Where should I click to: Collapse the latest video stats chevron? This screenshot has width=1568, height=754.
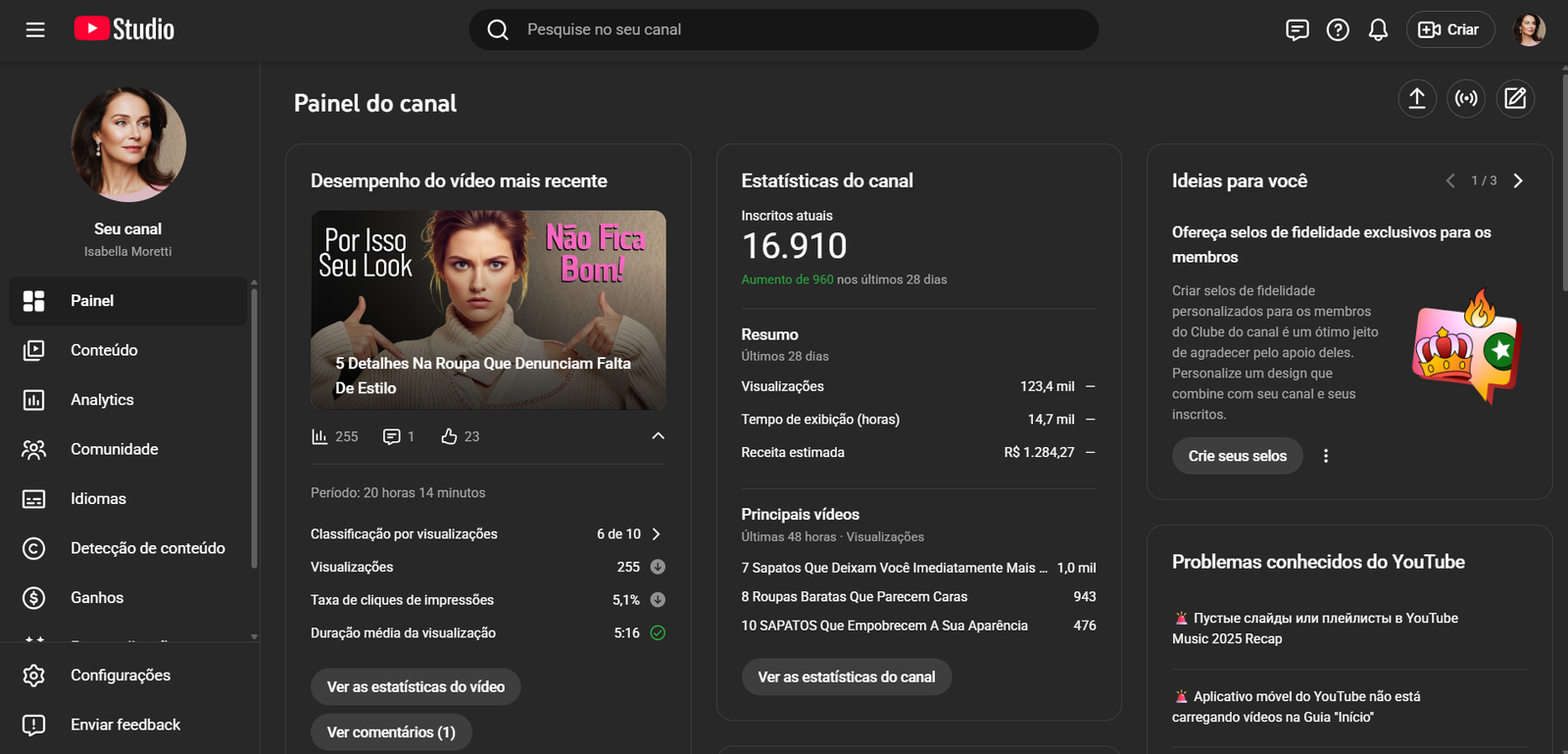coord(658,436)
